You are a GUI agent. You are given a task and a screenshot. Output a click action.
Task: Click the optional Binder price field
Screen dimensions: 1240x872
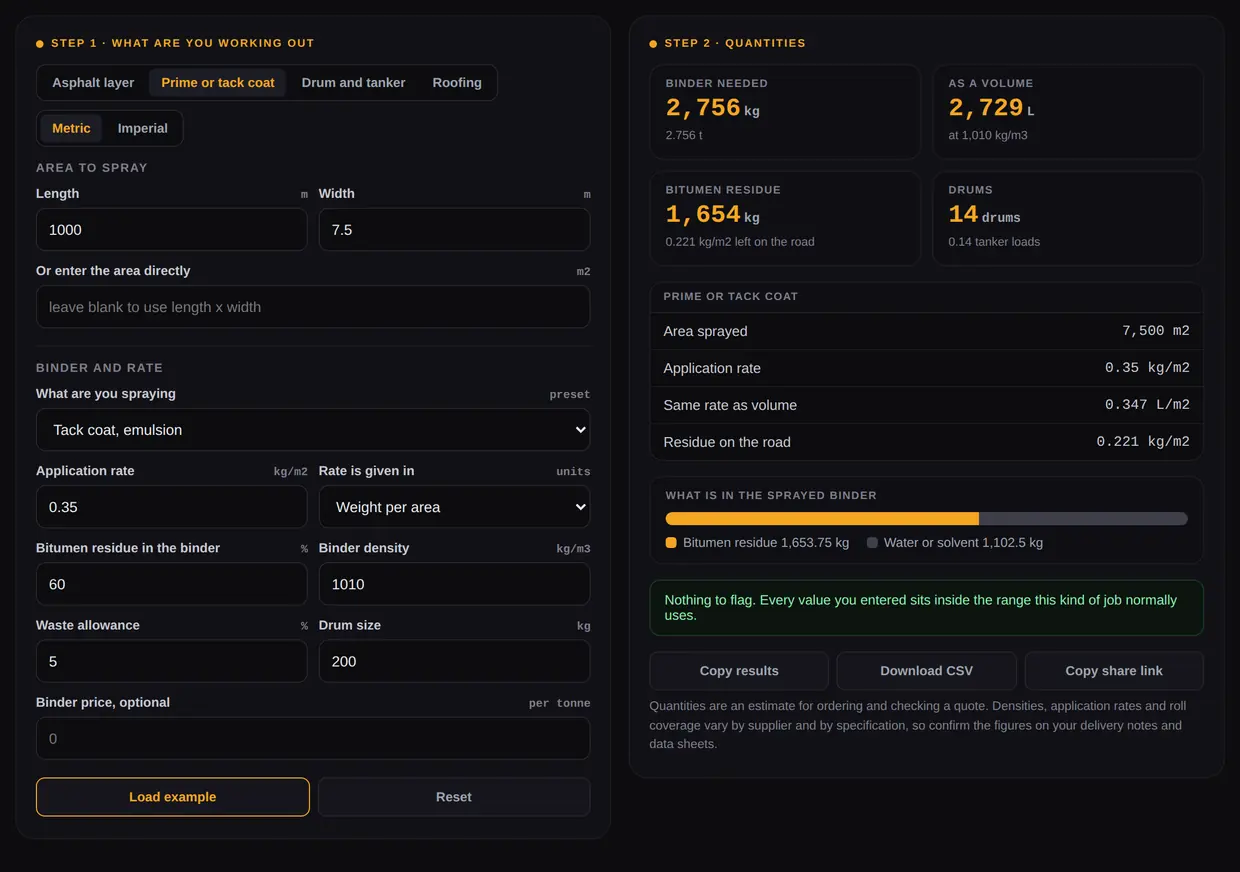pos(313,738)
